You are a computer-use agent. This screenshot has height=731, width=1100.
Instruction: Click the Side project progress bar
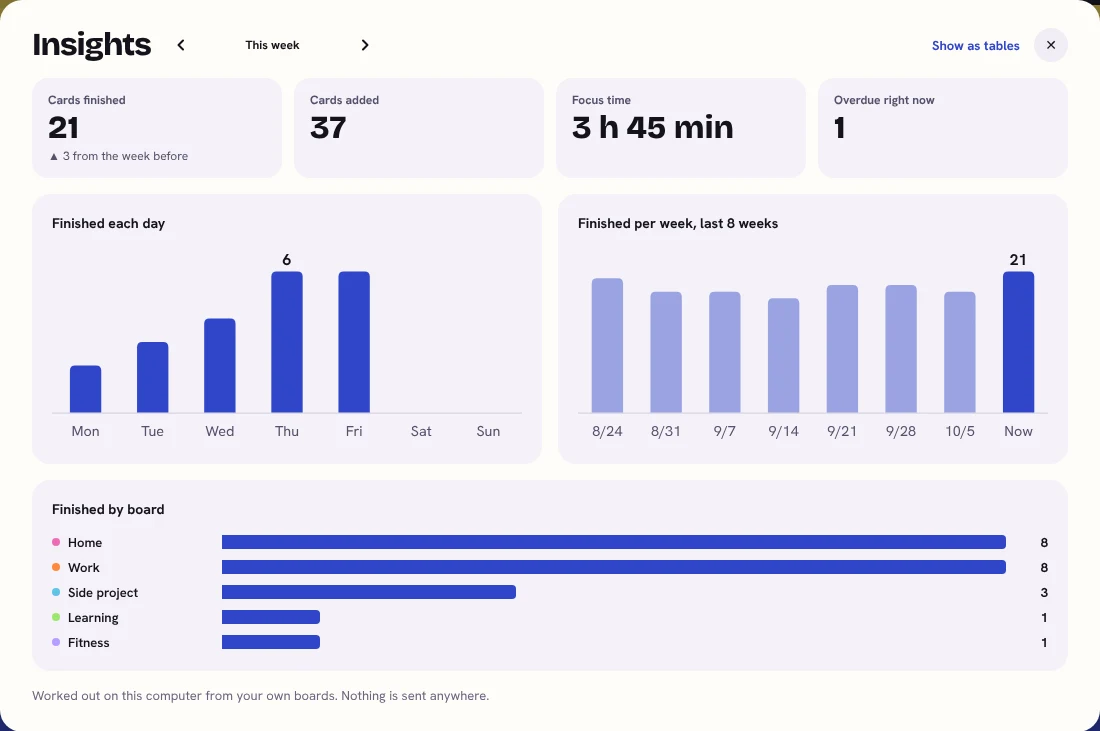(x=369, y=592)
